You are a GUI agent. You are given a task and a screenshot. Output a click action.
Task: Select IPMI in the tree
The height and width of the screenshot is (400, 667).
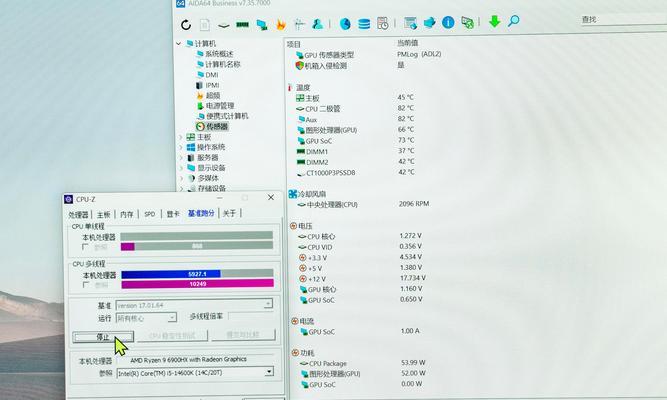(213, 85)
